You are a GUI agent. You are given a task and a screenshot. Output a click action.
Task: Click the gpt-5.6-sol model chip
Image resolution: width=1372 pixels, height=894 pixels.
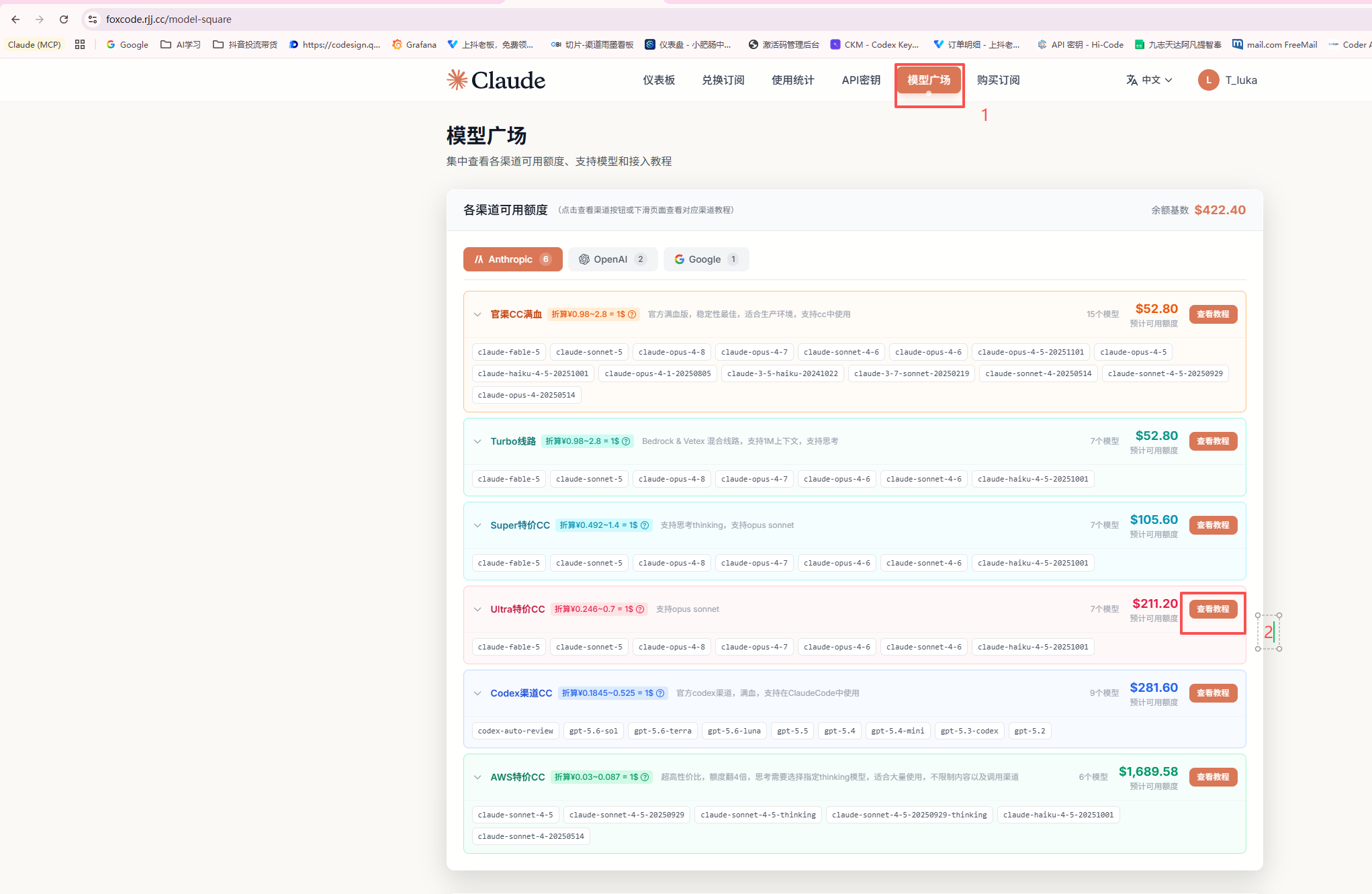tap(594, 731)
